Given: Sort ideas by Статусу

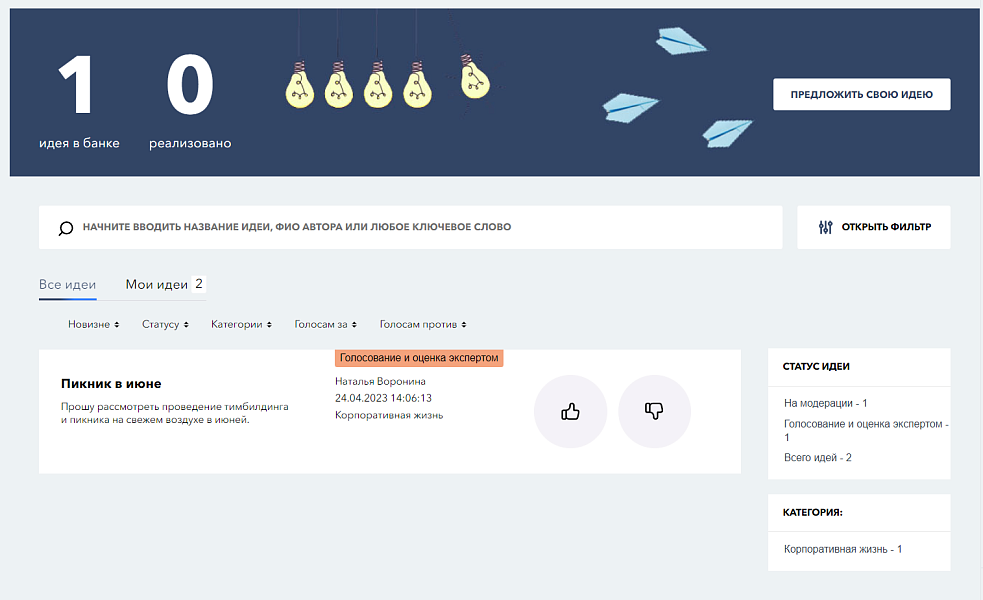Looking at the screenshot, I should pos(165,324).
